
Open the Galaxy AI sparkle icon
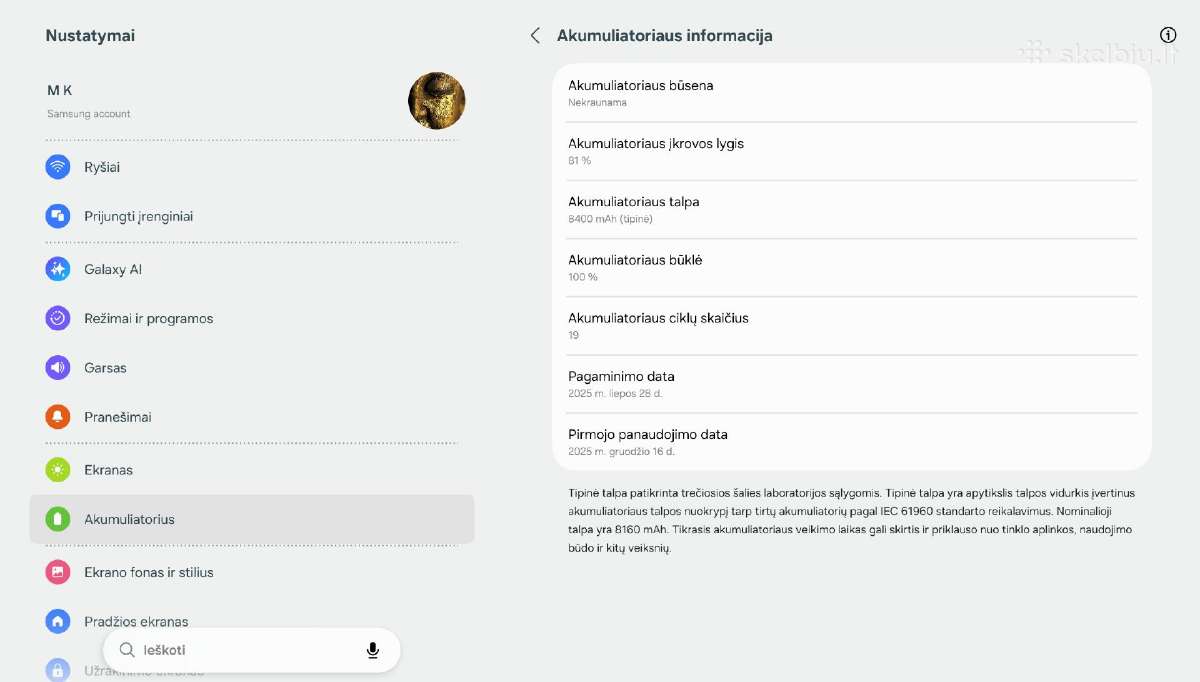pos(58,269)
